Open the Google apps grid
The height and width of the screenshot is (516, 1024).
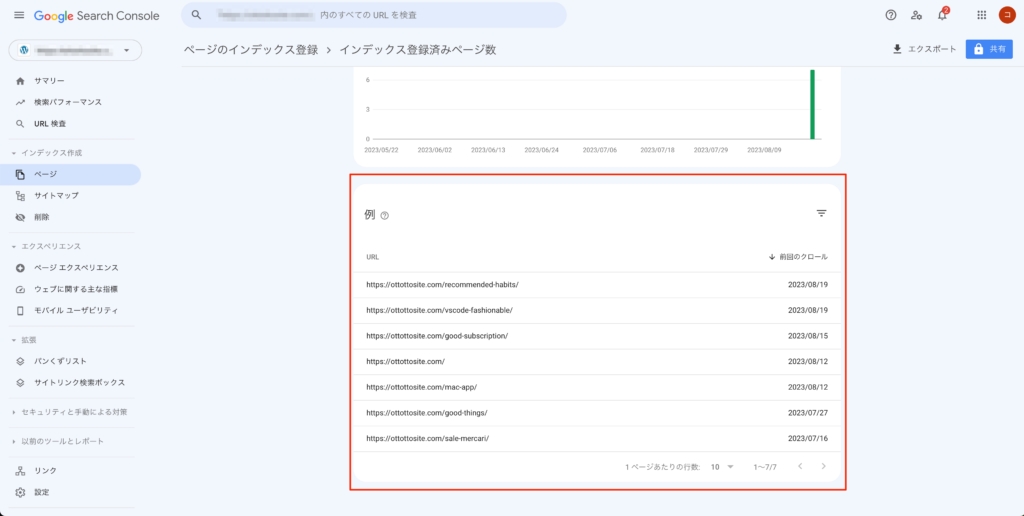point(982,15)
